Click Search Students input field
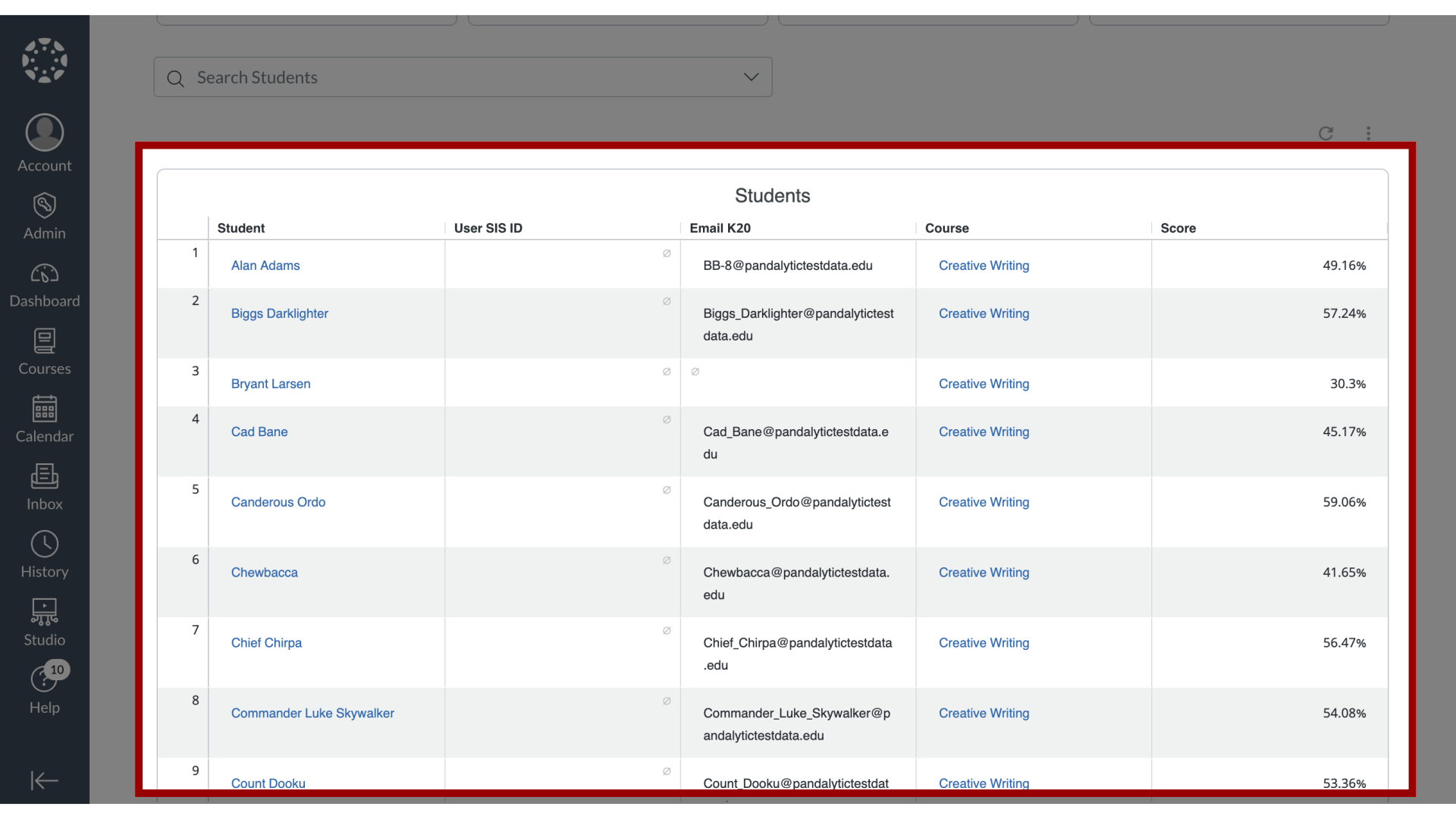This screenshot has width=1456, height=819. coord(463,77)
